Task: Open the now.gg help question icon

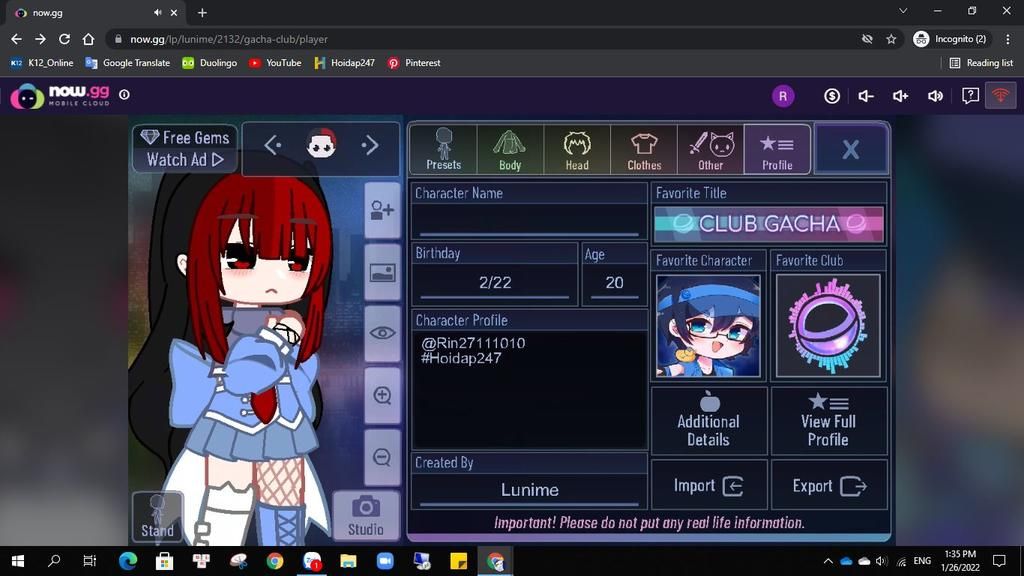Action: [970, 96]
